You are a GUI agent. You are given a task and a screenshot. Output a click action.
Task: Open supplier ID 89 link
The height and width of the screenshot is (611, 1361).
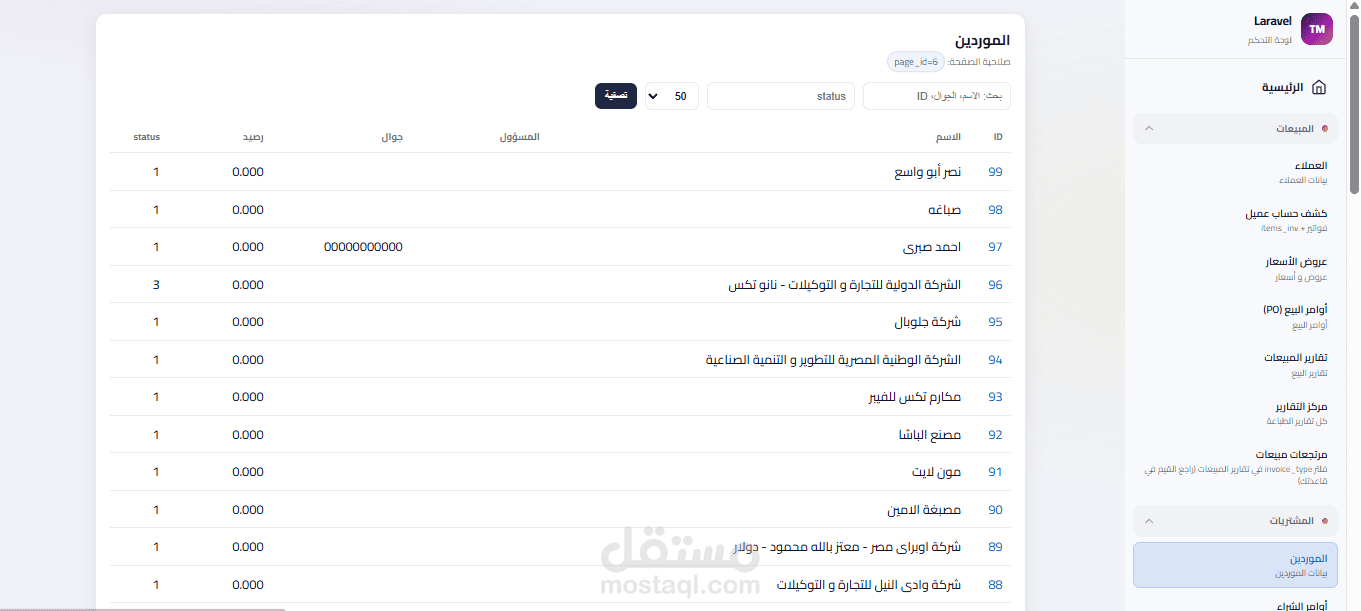[x=995, y=547]
